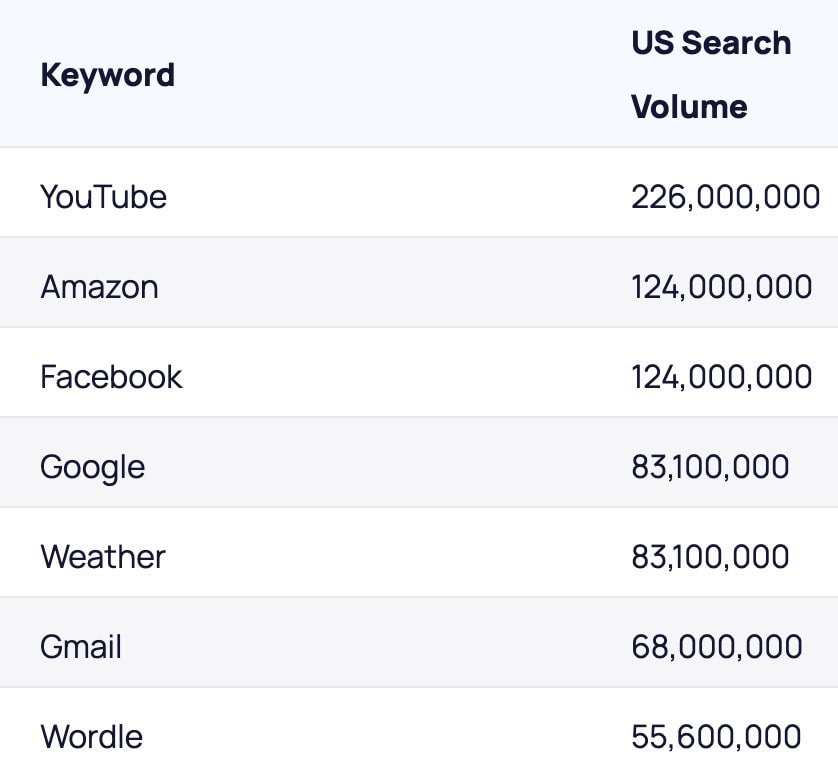The width and height of the screenshot is (838, 768).
Task: Sort by US Search Volume header
Action: (x=711, y=74)
